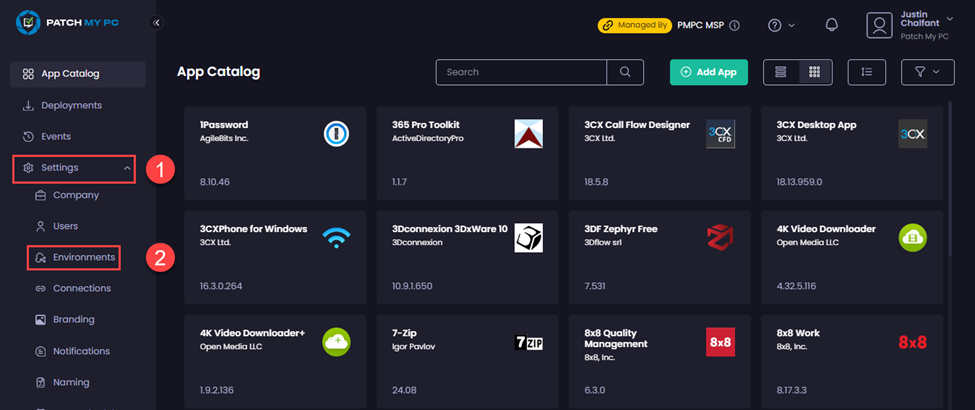This screenshot has width=975, height=410.
Task: Click the sort order icon button
Action: [x=866, y=72]
